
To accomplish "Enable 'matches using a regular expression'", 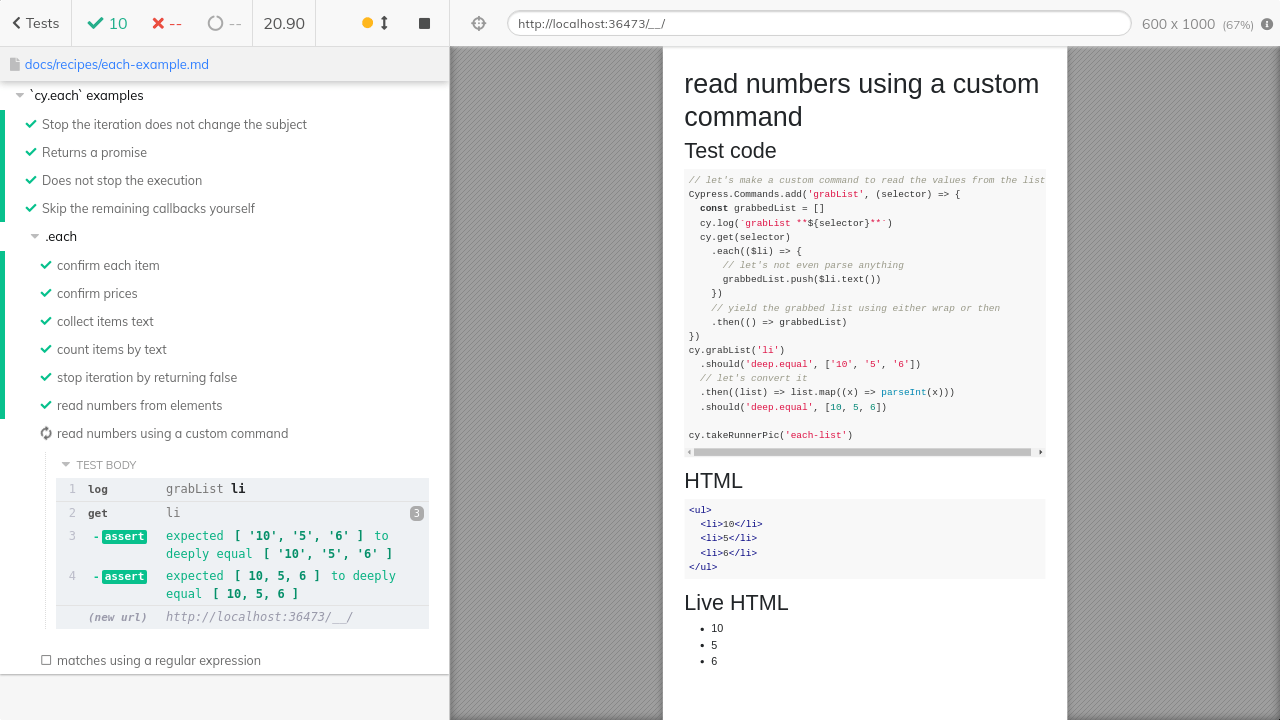I will [x=46, y=660].
